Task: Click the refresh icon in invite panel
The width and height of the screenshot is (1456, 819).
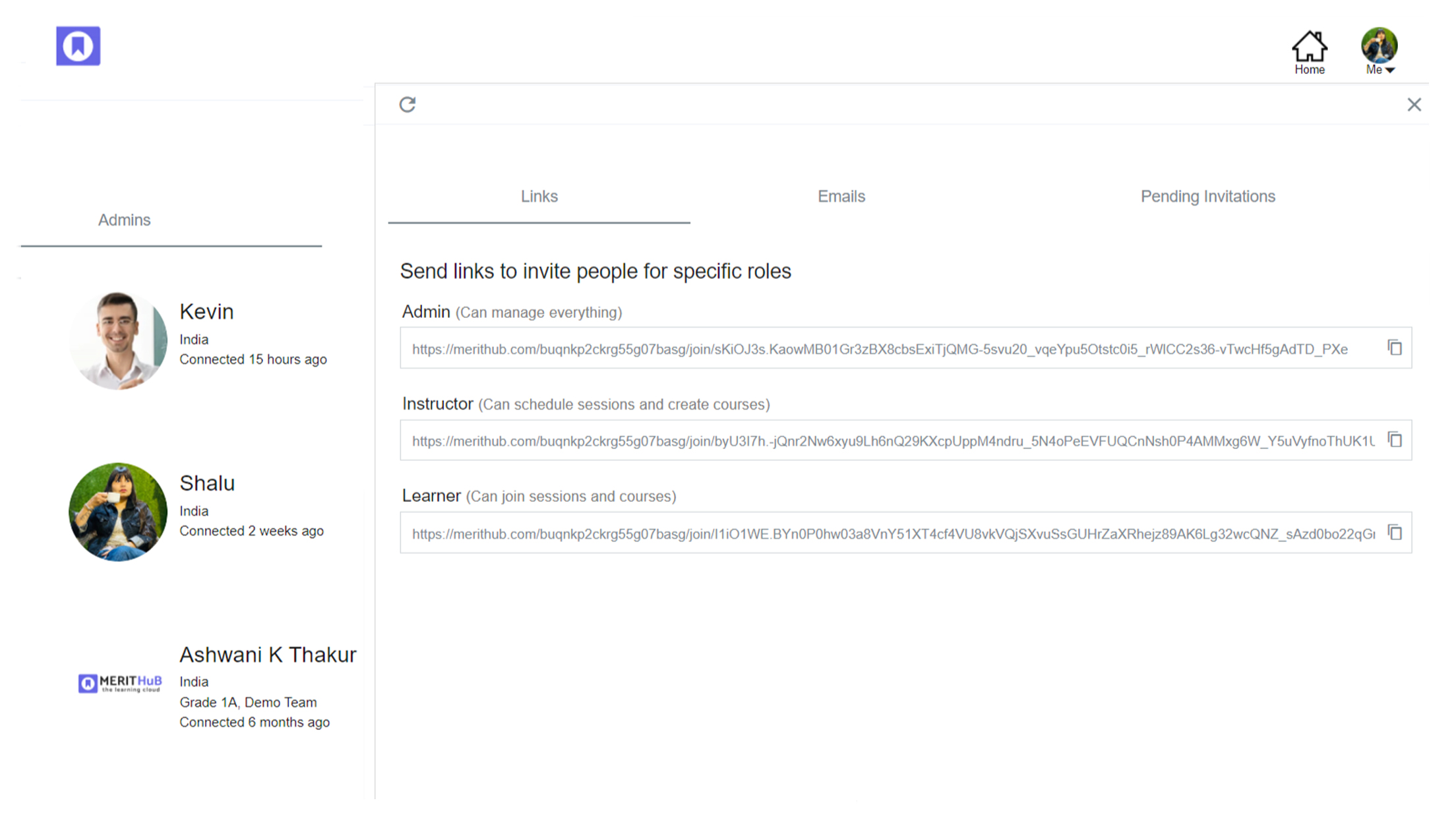Action: 408,104
